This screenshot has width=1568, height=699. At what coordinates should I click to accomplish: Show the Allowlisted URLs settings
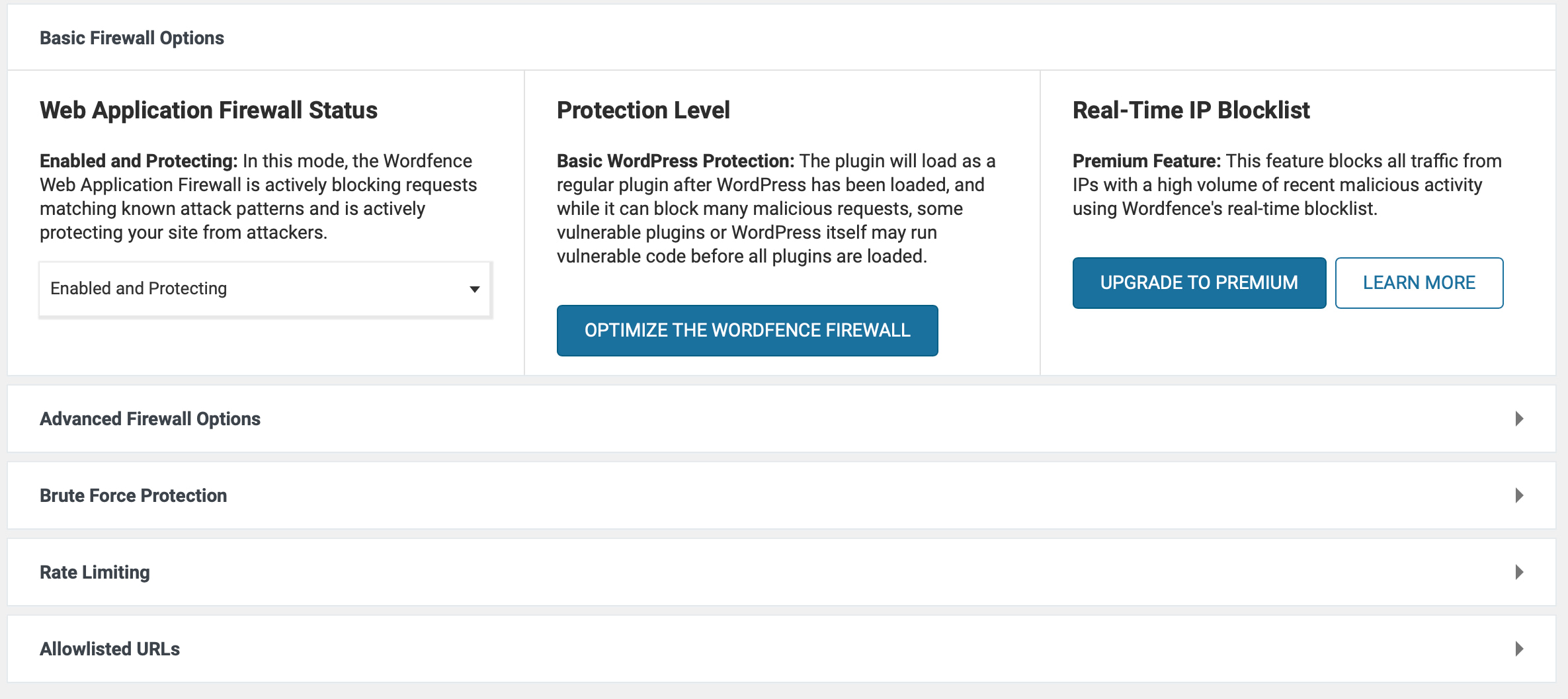click(110, 649)
